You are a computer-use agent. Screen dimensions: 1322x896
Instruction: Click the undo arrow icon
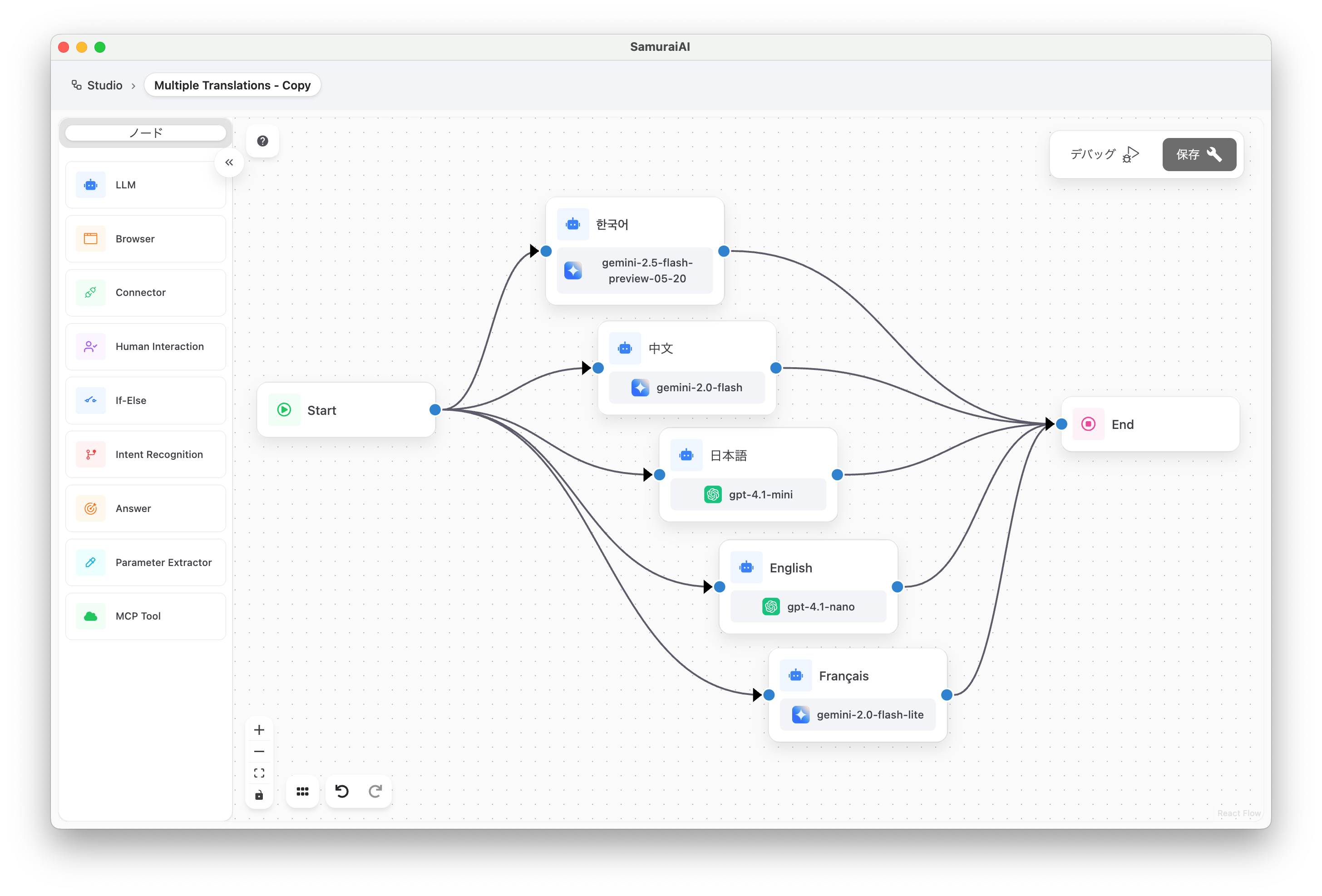click(x=342, y=791)
